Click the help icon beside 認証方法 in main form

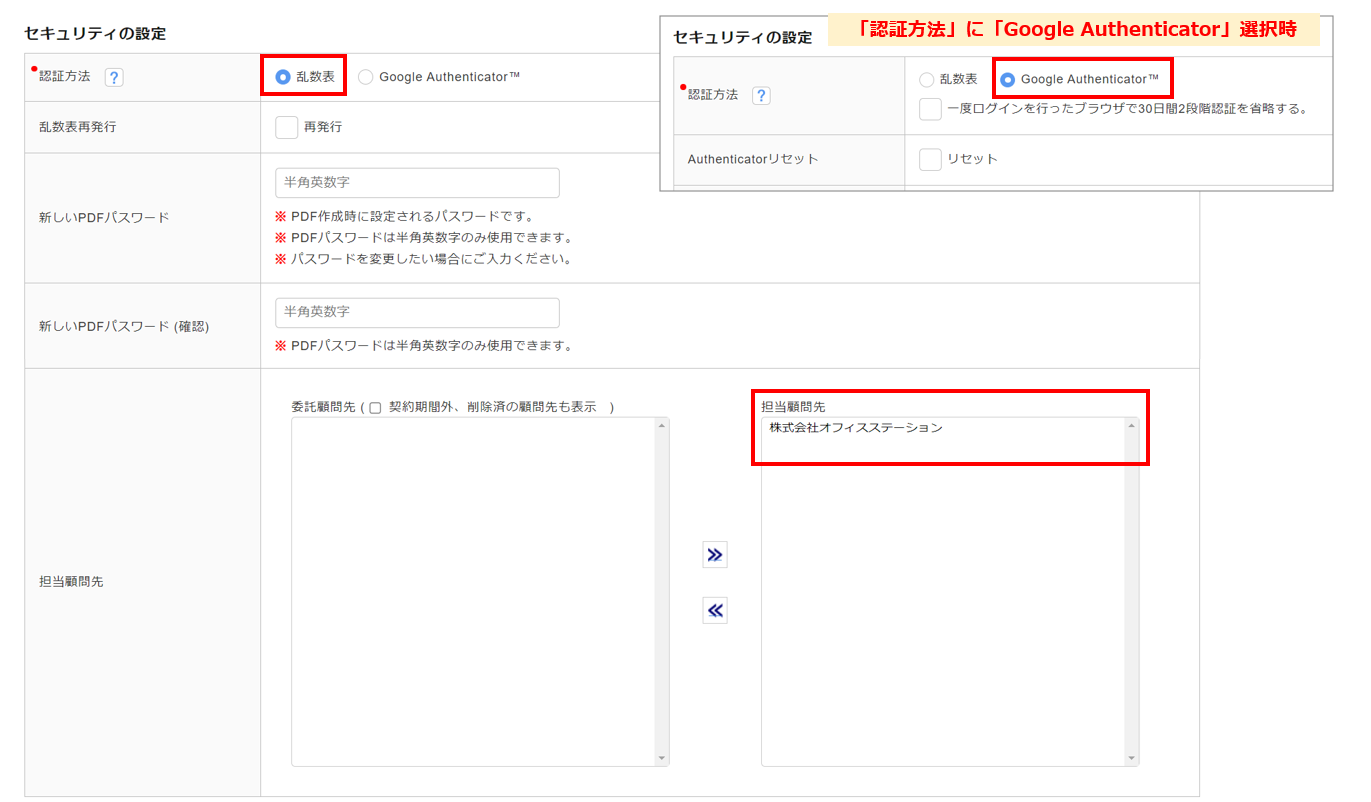(x=114, y=78)
